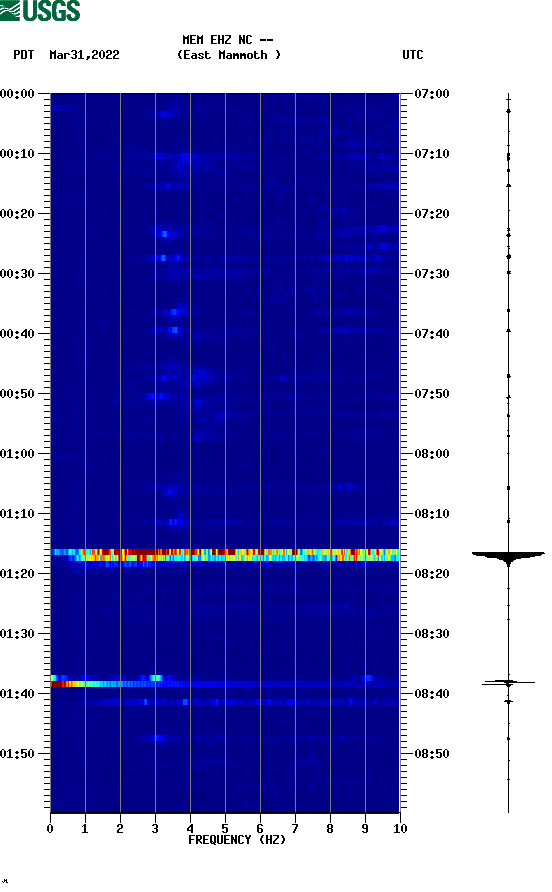Click the large seismogram spike near 08:17
Viewport: 552px width, 892px height.
[x=508, y=558]
